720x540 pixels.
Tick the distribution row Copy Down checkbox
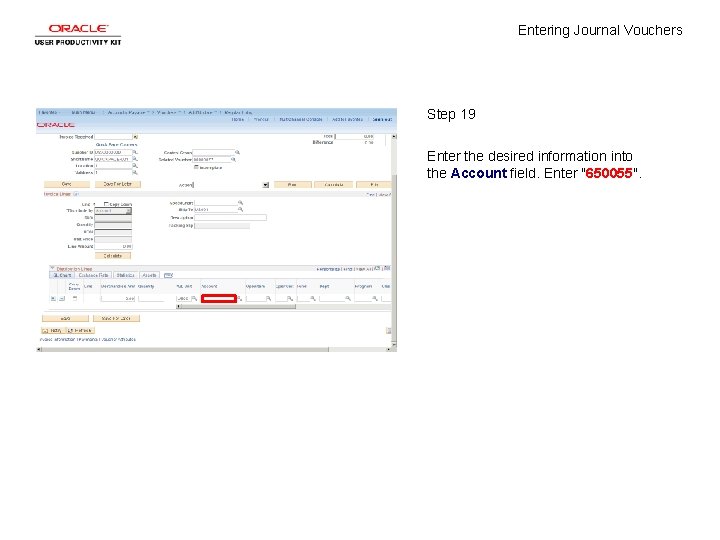[x=75, y=298]
